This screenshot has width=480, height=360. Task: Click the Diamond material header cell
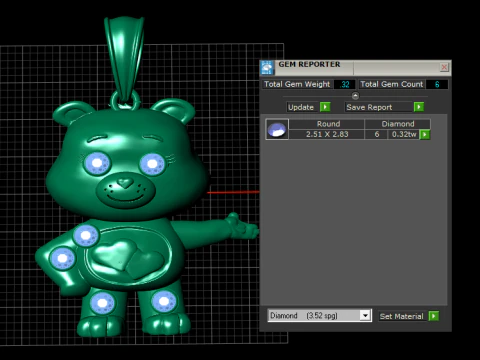coord(397,124)
